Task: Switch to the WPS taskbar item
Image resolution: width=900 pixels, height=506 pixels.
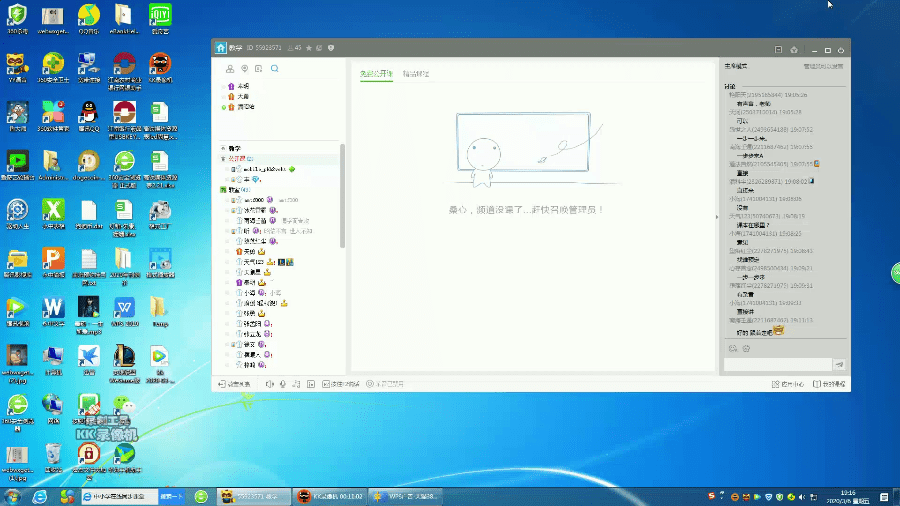Action: [x=406, y=496]
